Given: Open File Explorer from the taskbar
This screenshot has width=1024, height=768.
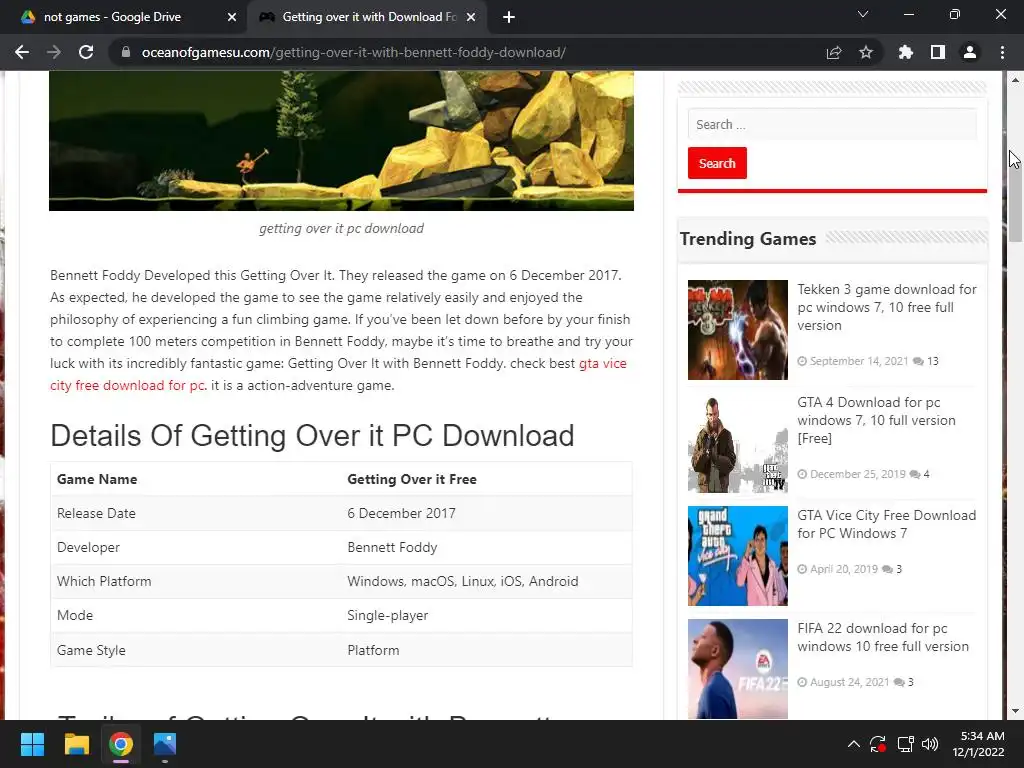Looking at the screenshot, I should click(76, 744).
